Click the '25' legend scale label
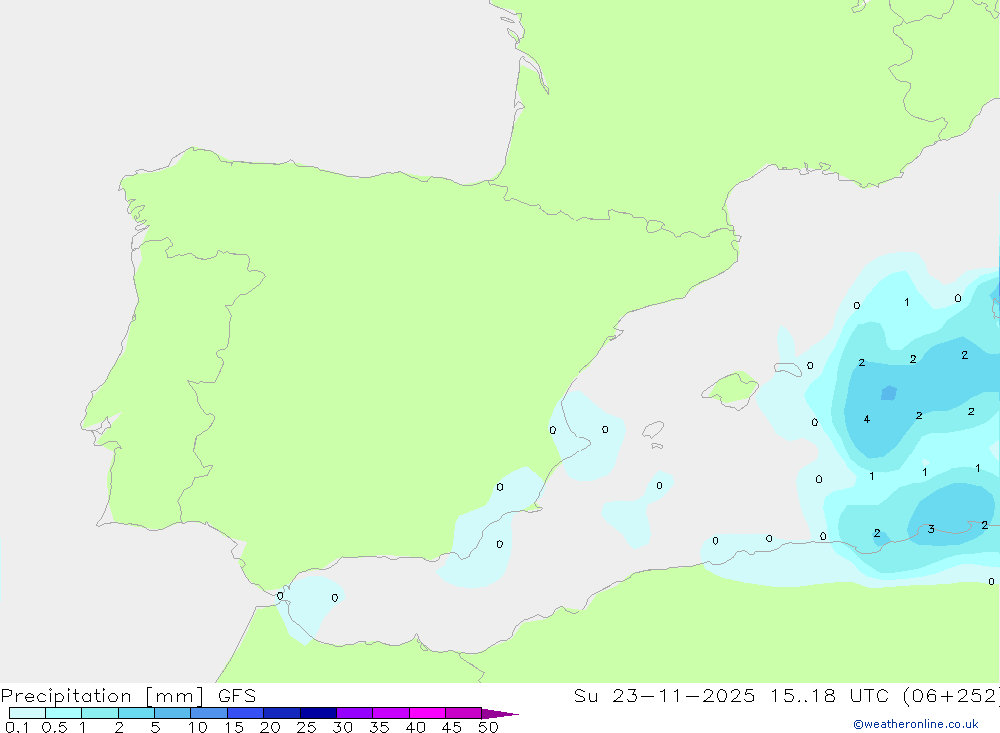Viewport: 1000px width, 733px height. click(x=306, y=727)
